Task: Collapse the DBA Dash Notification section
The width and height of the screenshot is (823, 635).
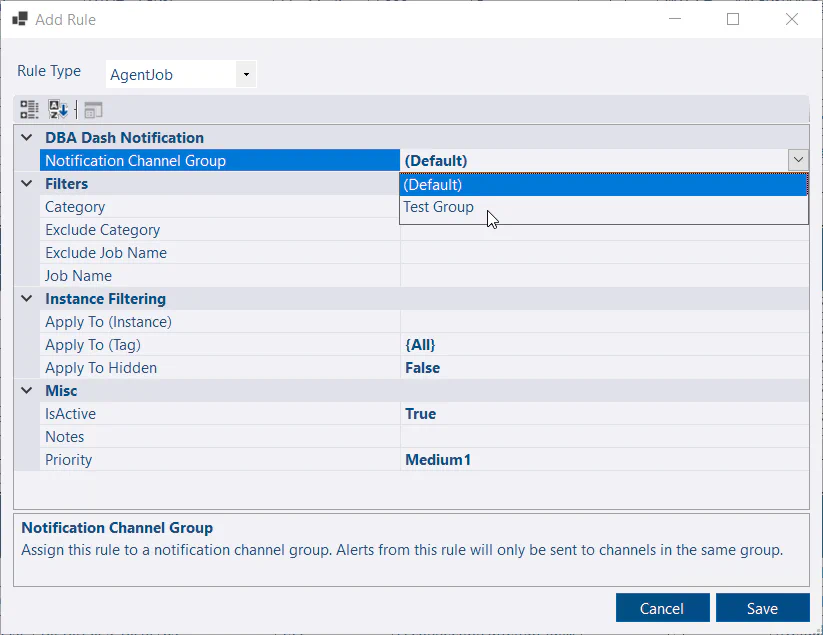Action: 26,138
